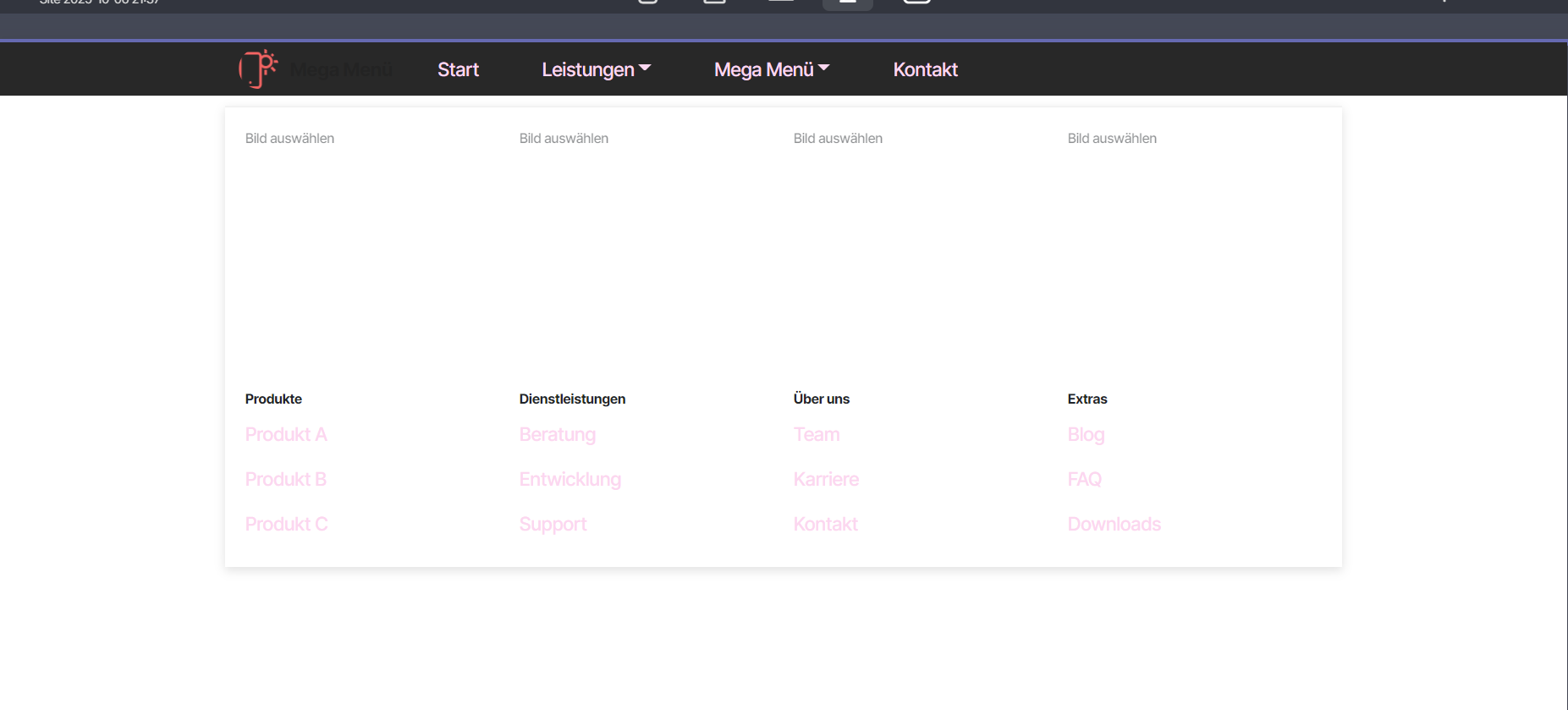Open the Start page from navbar

point(458,69)
